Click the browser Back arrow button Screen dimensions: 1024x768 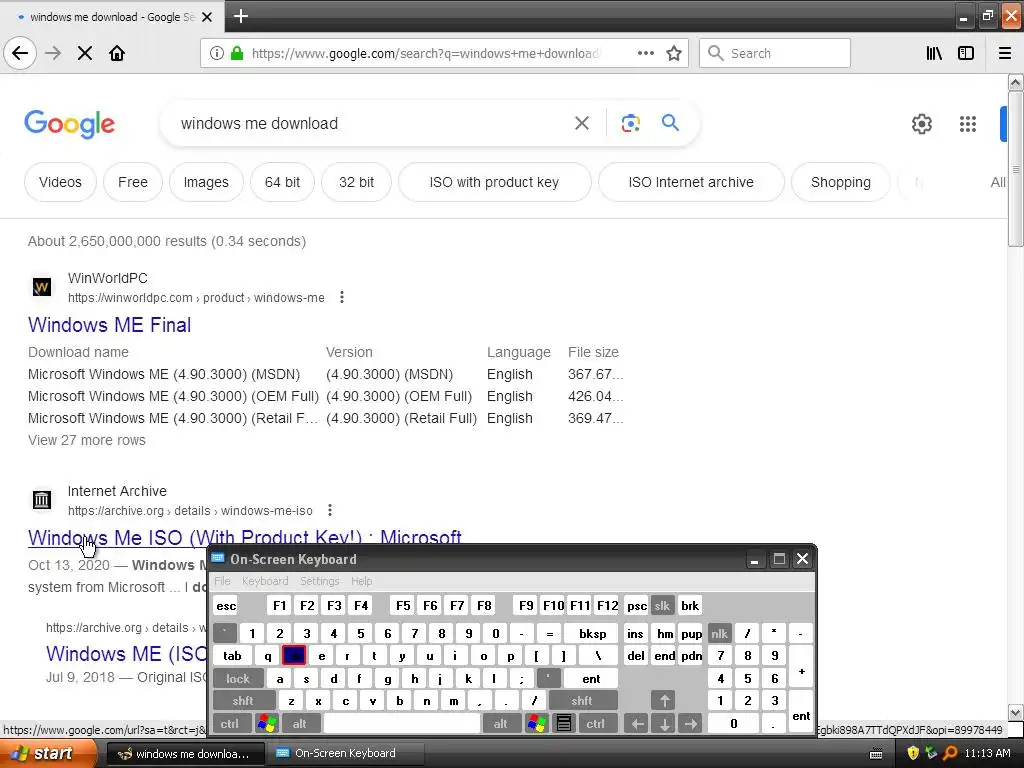click(20, 53)
